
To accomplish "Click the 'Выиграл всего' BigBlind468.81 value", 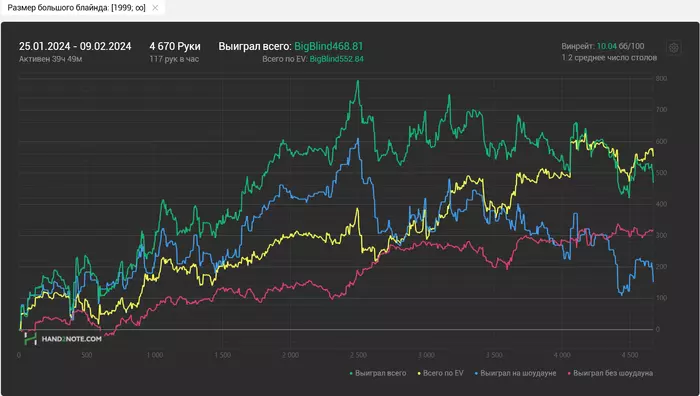I will (x=329, y=46).
